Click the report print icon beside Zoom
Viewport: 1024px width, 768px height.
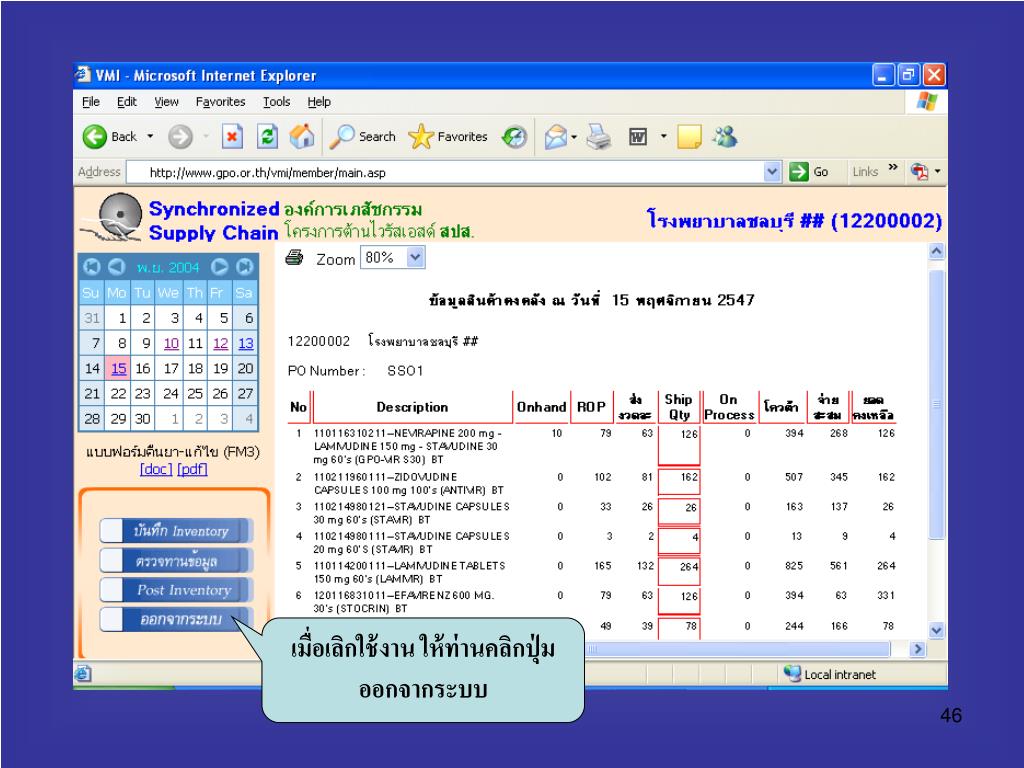pyautogui.click(x=295, y=257)
